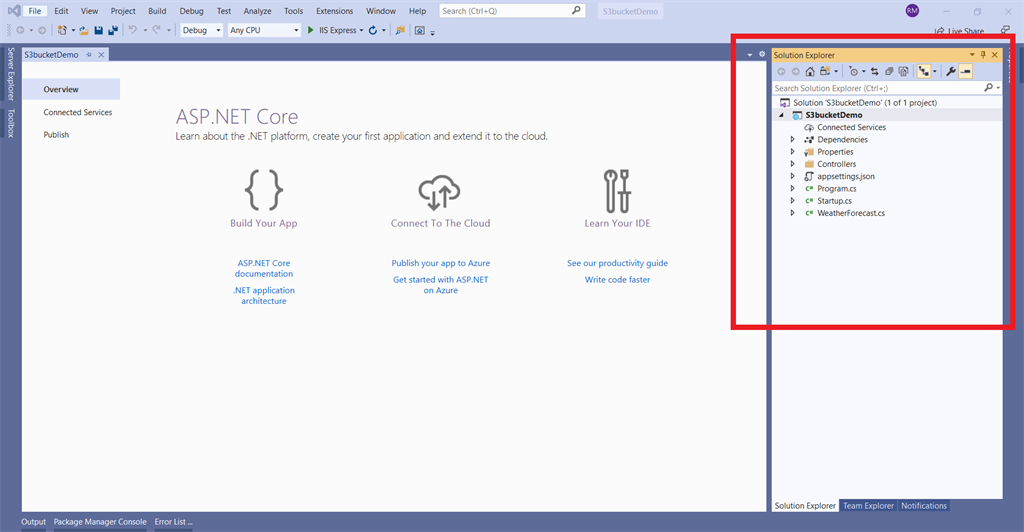This screenshot has height=532, width=1024.
Task: Click the Collapse All icon in Solution Explorer
Action: coord(889,71)
